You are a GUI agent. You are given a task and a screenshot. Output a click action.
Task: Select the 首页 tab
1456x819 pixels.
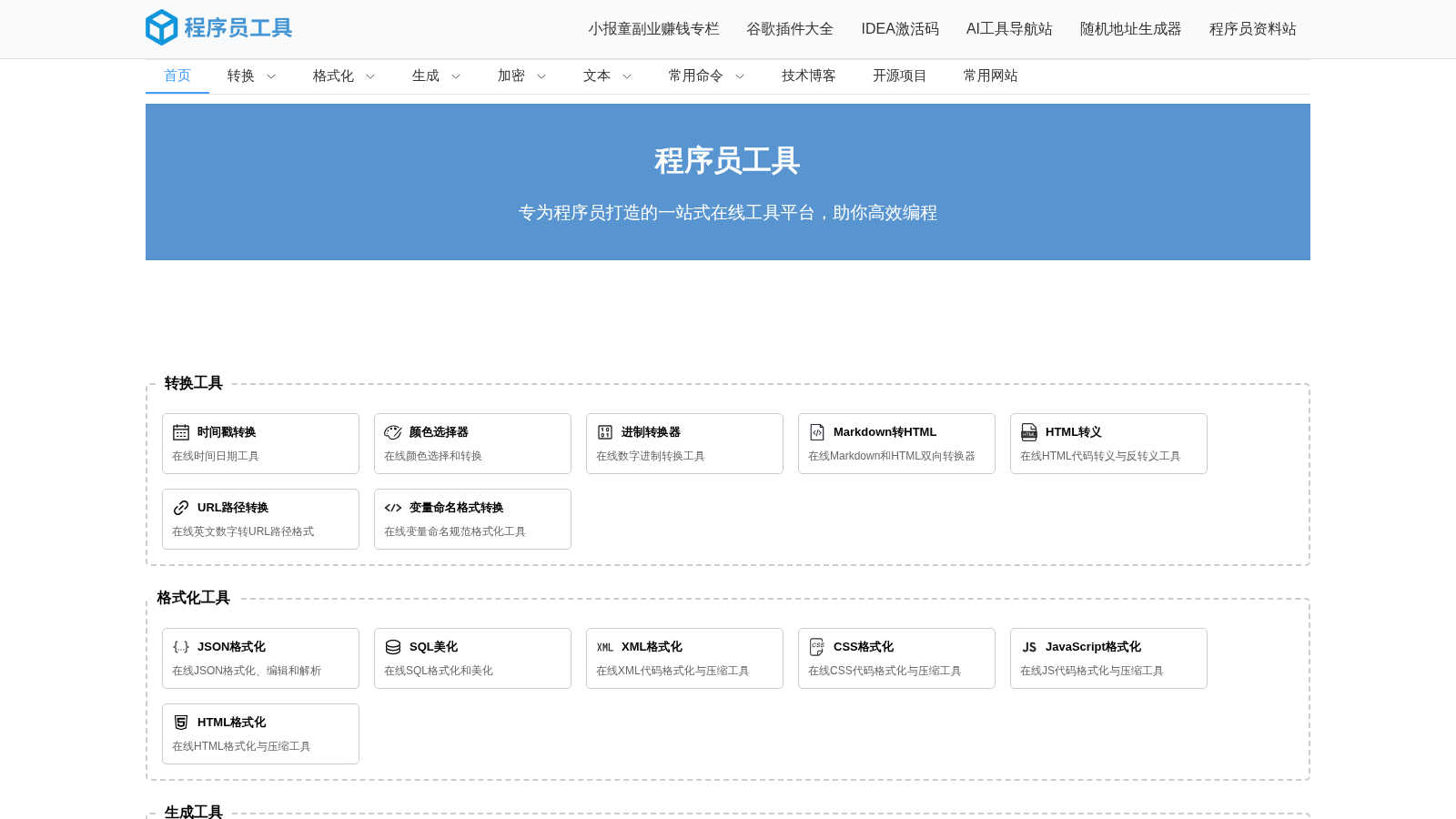click(x=177, y=76)
